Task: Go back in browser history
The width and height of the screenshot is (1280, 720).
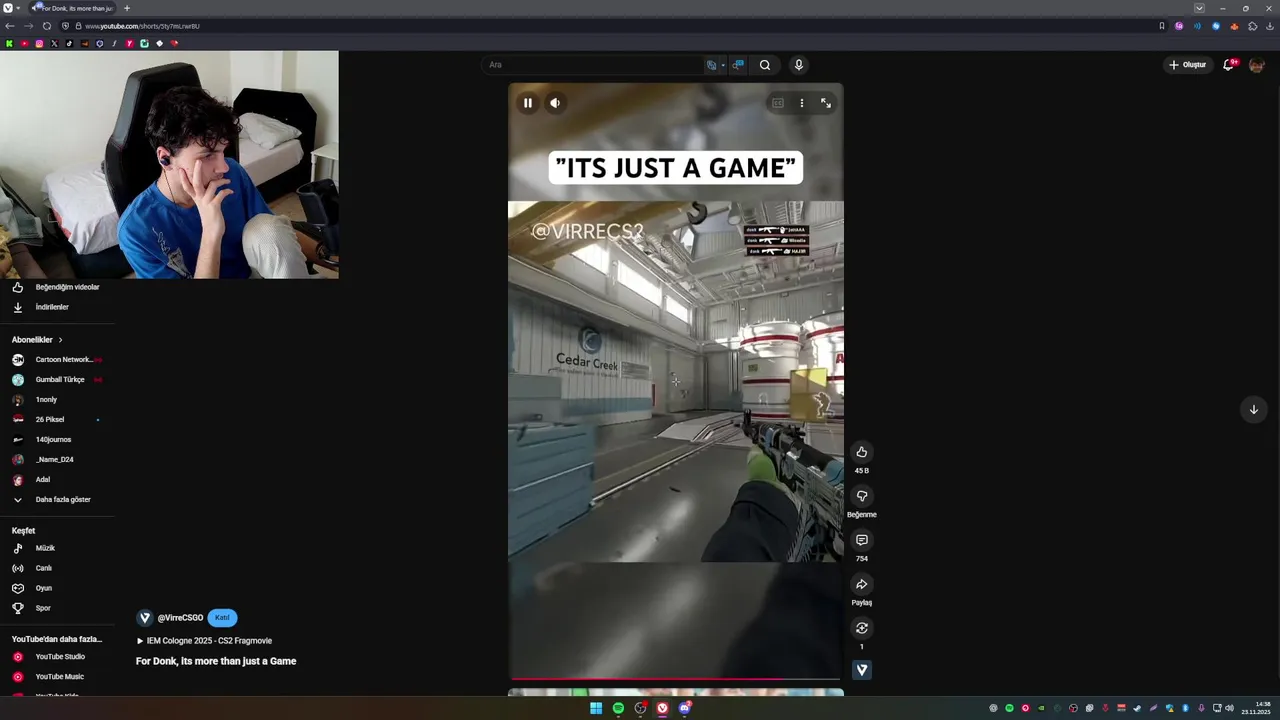Action: tap(9, 26)
